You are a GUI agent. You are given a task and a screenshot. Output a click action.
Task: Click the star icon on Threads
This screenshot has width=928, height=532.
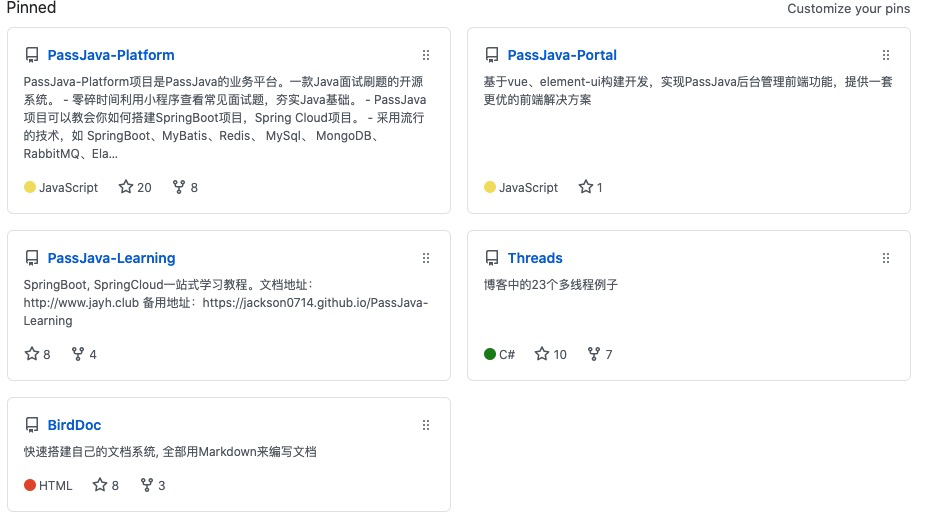click(x=542, y=354)
